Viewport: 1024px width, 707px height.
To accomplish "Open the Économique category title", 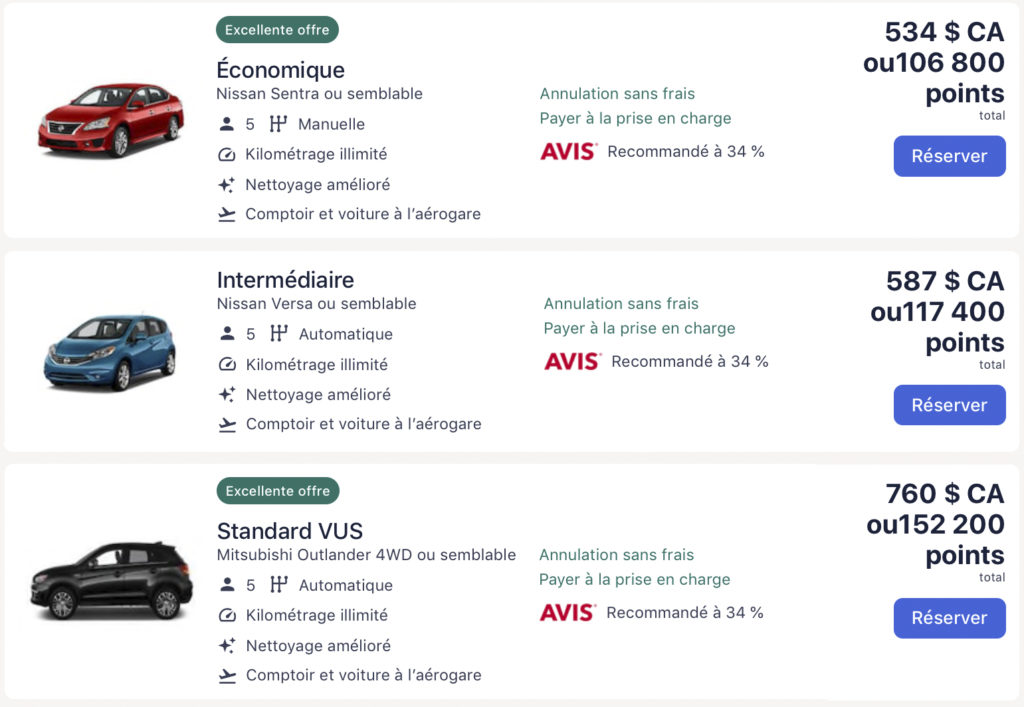I will [x=280, y=70].
